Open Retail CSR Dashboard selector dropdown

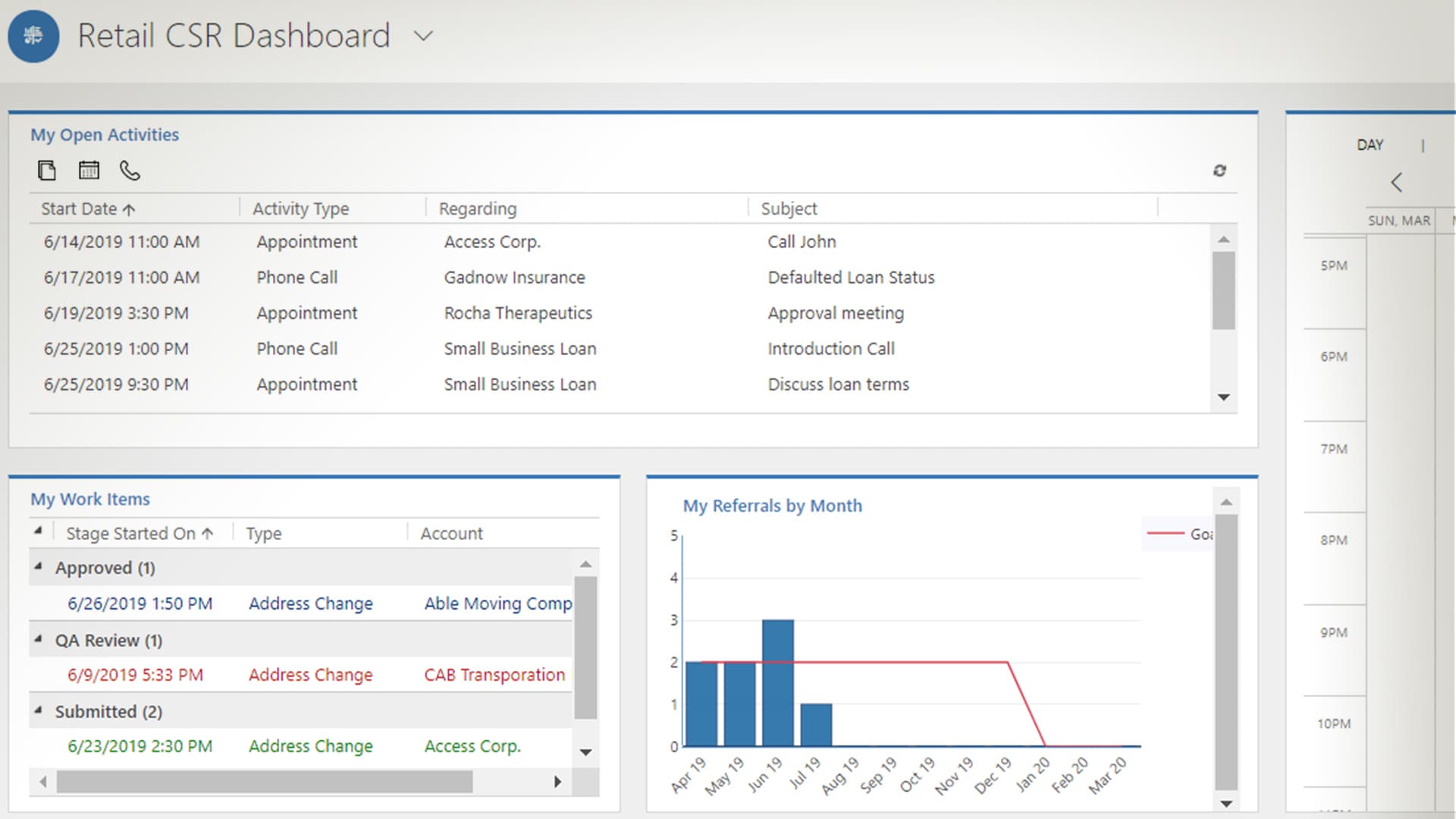click(423, 36)
